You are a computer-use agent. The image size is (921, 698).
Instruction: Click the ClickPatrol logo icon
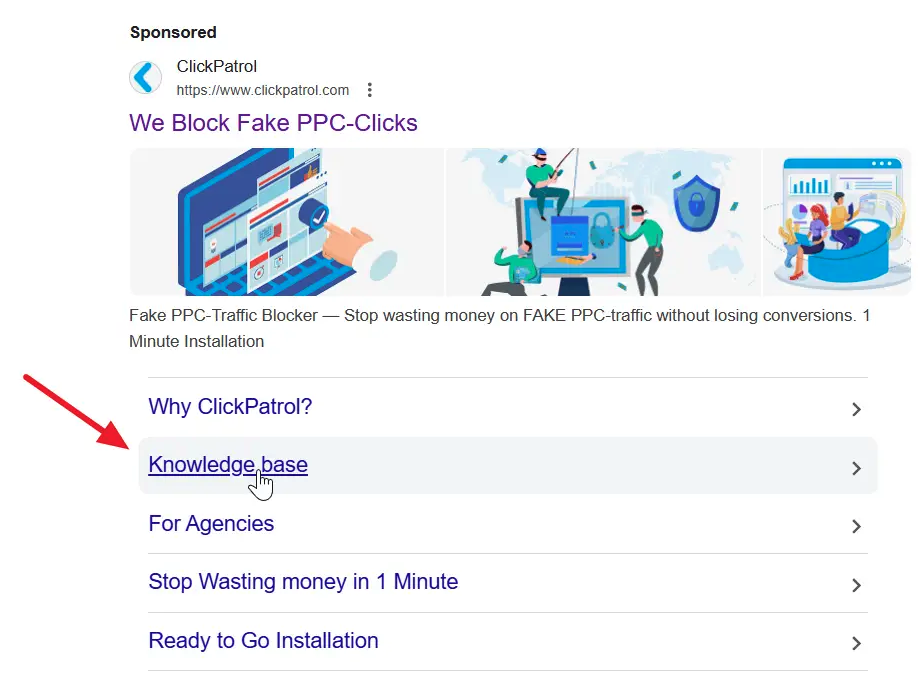[145, 78]
